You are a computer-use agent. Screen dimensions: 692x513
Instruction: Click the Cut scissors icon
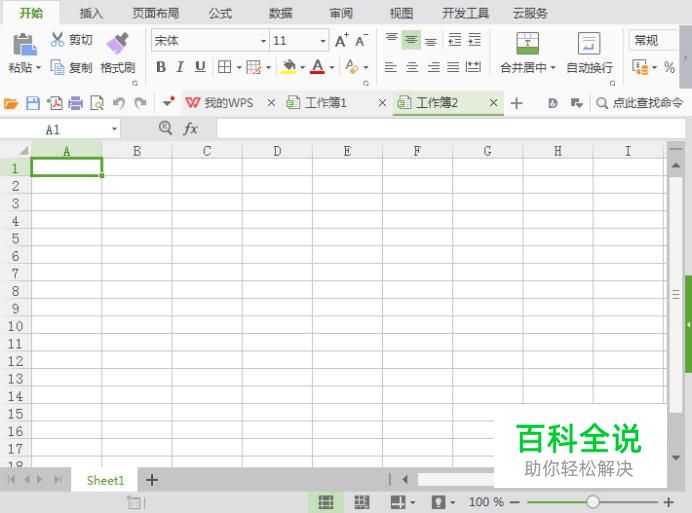57,40
